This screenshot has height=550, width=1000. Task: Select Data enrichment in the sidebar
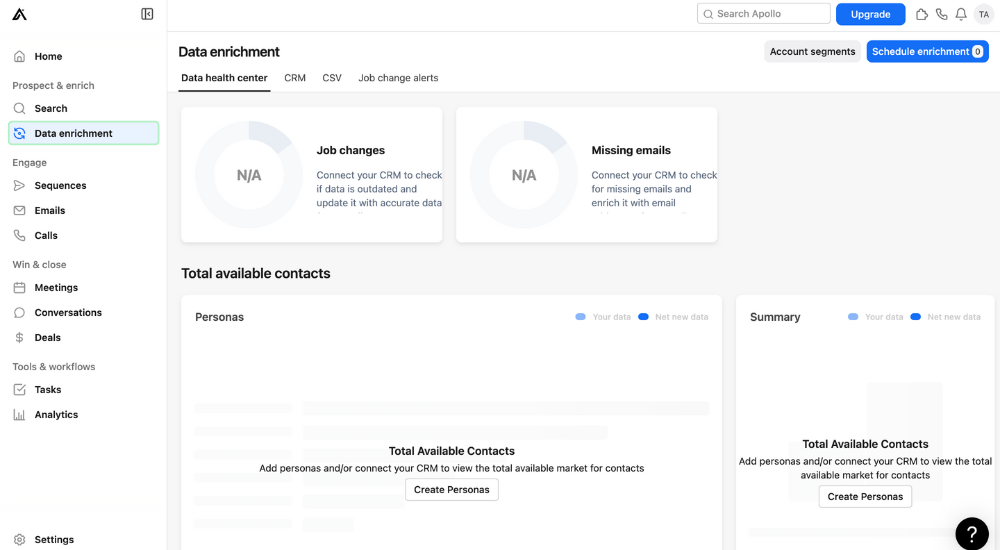84,133
